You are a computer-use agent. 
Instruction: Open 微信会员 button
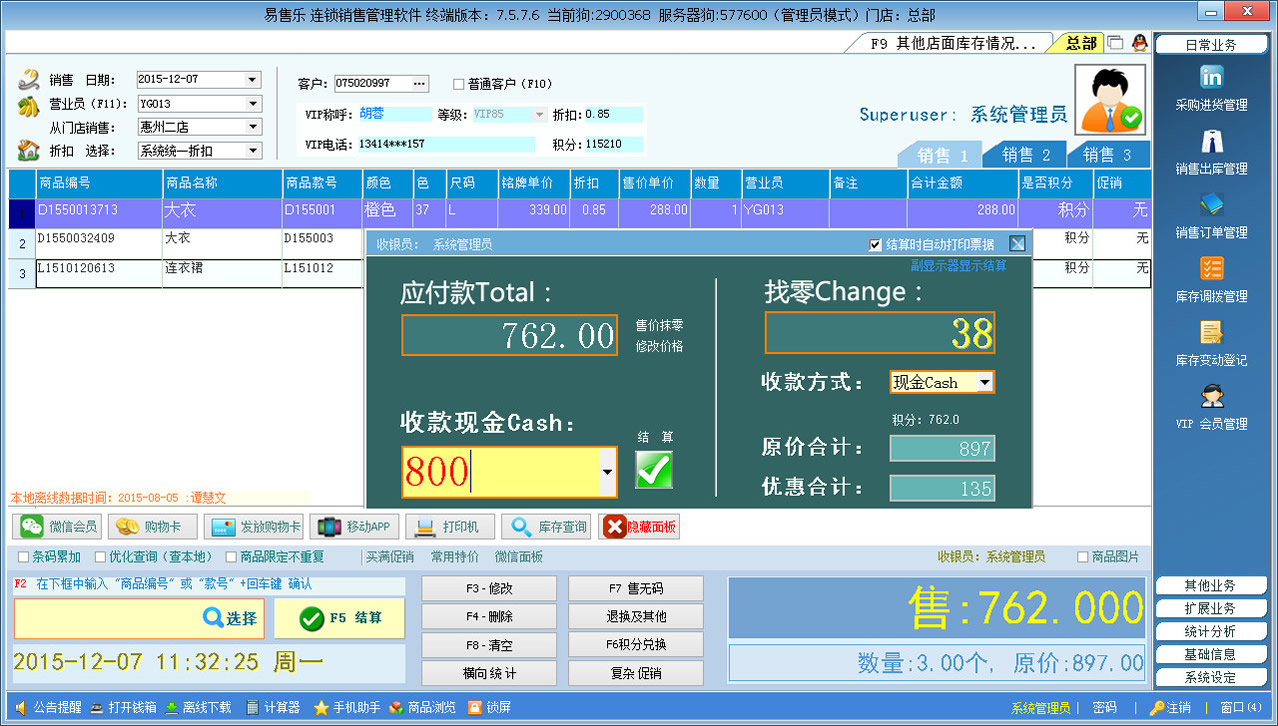(58, 526)
